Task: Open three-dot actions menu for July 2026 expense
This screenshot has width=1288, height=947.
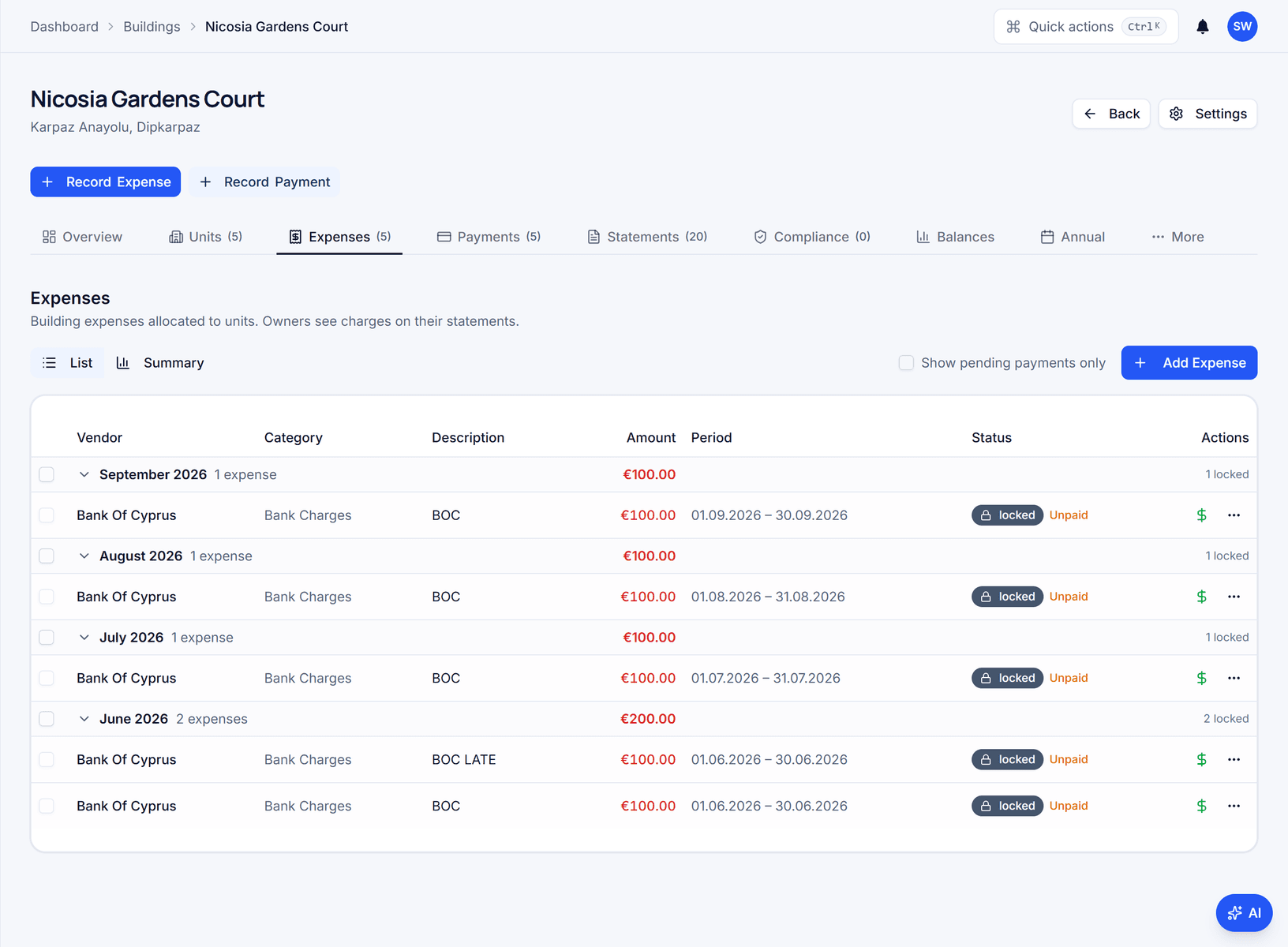Action: tap(1234, 678)
